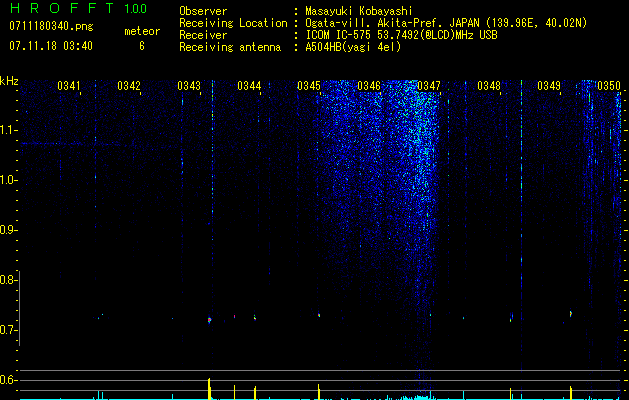
Task: Click the 0343 time marker
Action: click(x=189, y=86)
